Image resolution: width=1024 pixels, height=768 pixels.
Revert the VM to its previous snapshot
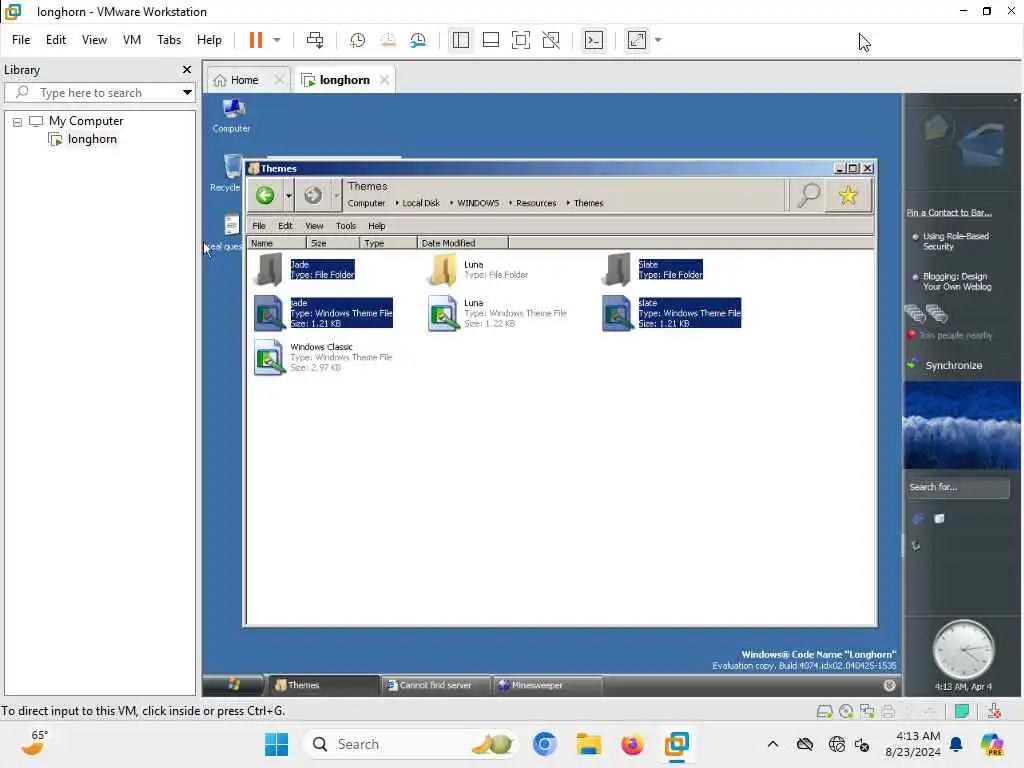(388, 40)
